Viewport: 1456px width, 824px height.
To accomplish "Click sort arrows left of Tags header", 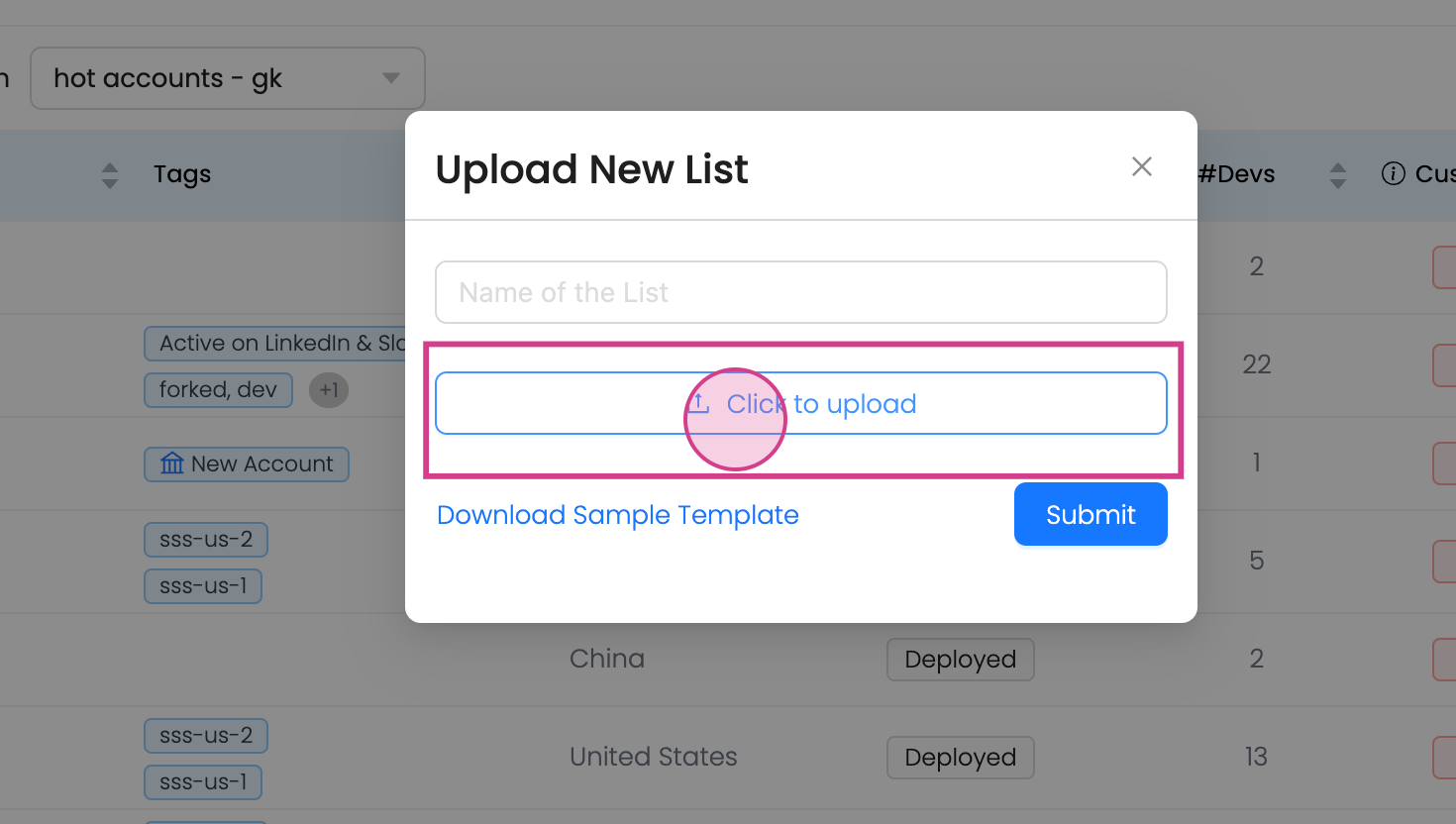I will pos(110,175).
